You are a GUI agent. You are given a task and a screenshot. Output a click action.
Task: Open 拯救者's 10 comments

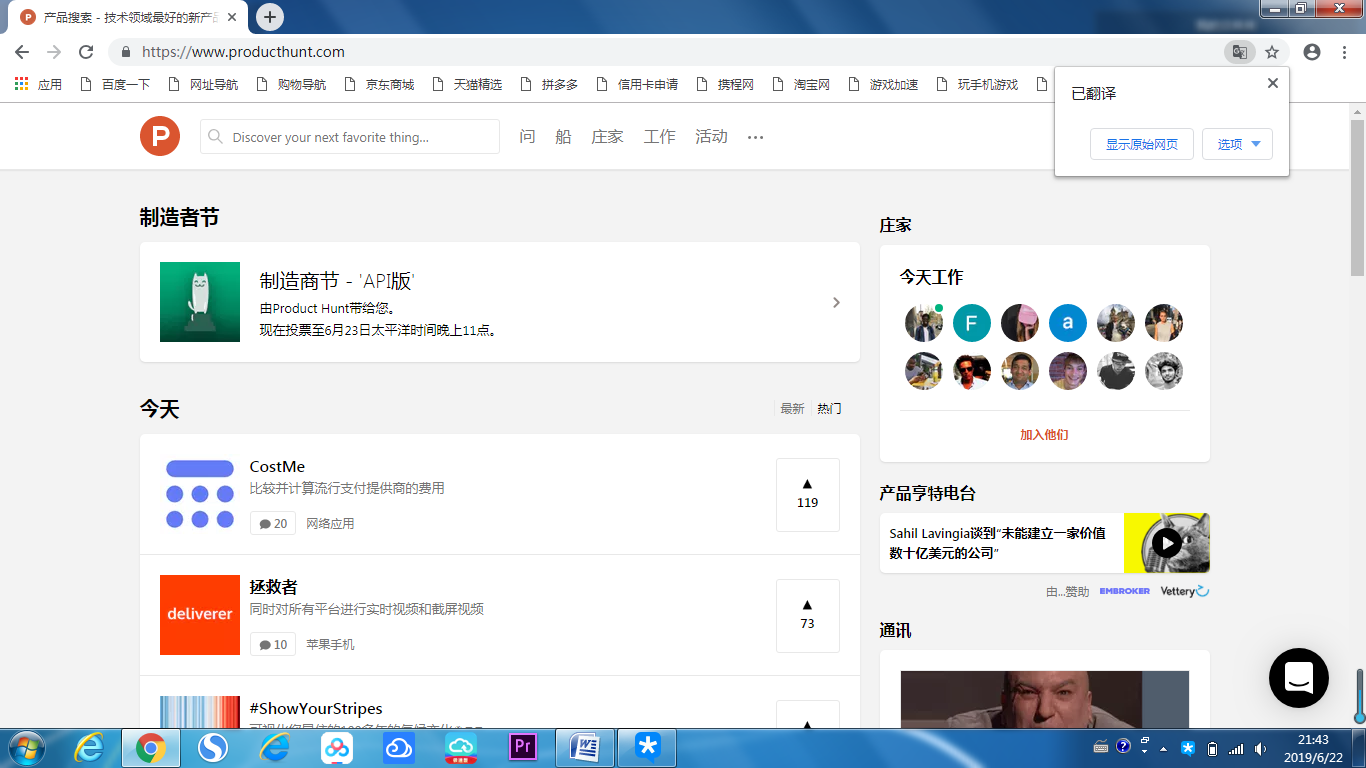coord(273,645)
